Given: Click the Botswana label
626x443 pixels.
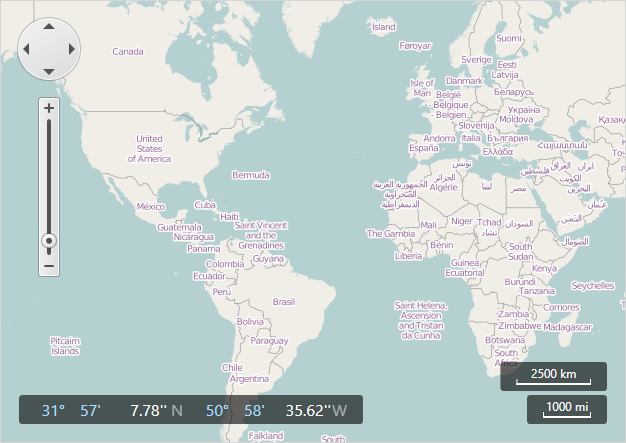Looking at the screenshot, I should (505, 340).
